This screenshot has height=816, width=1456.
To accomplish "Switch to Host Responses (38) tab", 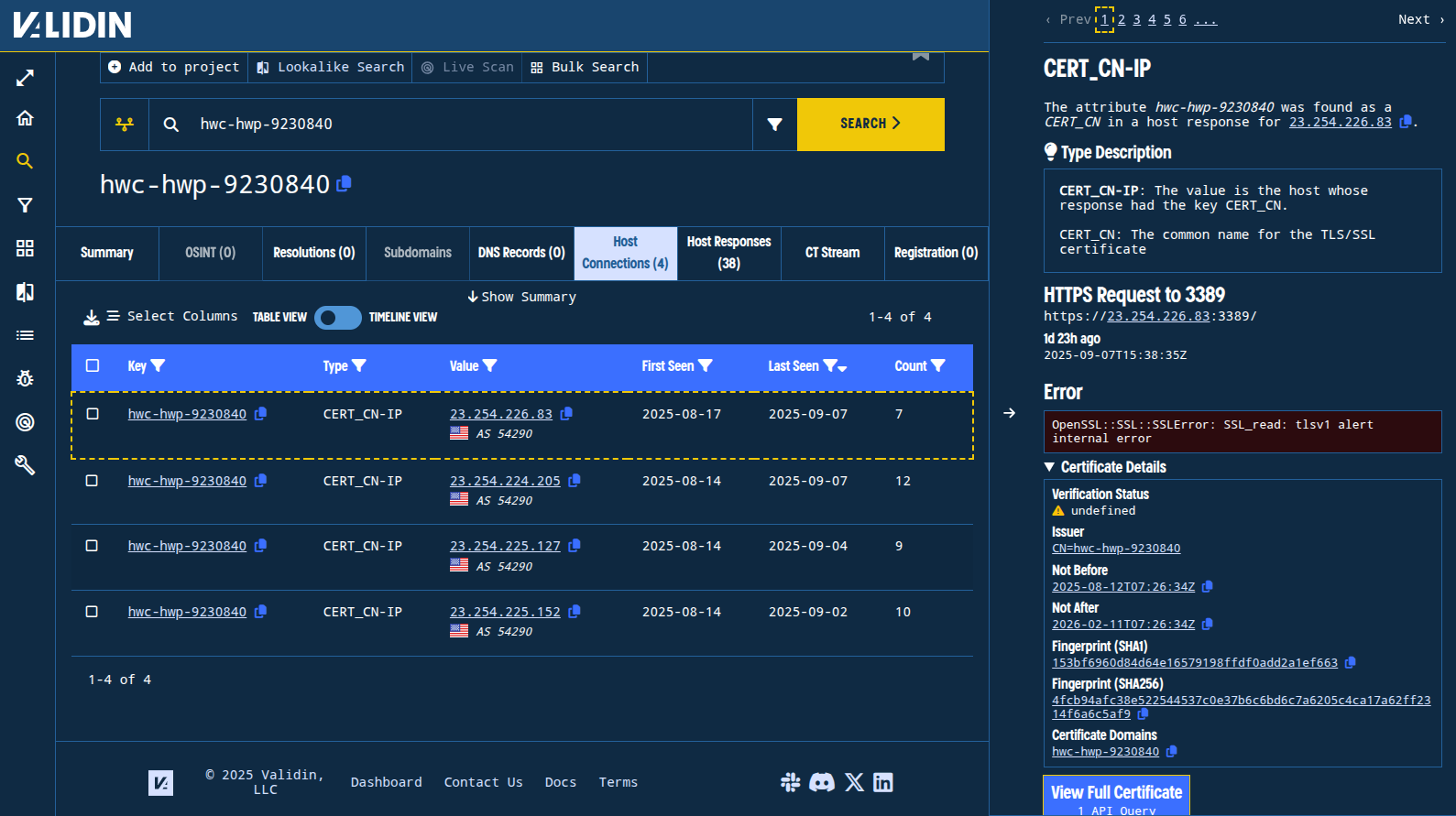I will pyautogui.click(x=729, y=253).
